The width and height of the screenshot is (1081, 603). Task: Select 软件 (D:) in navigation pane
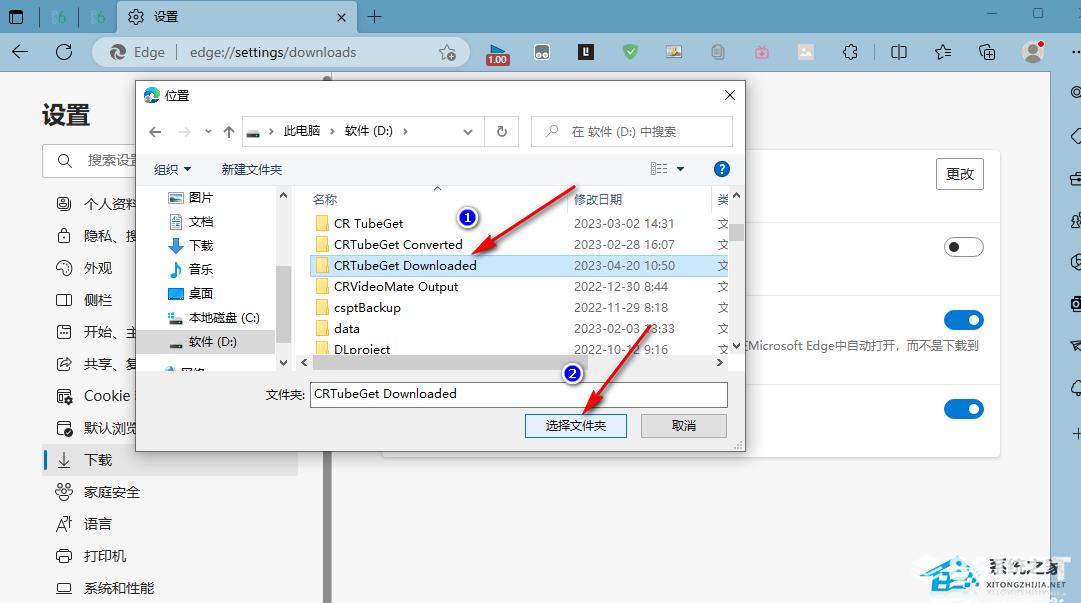[x=203, y=342]
